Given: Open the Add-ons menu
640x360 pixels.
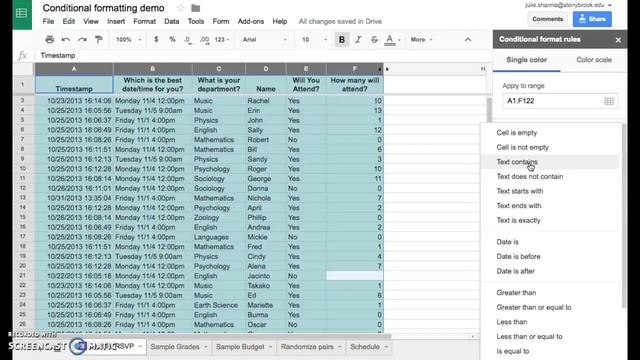Looking at the screenshot, I should [x=251, y=21].
